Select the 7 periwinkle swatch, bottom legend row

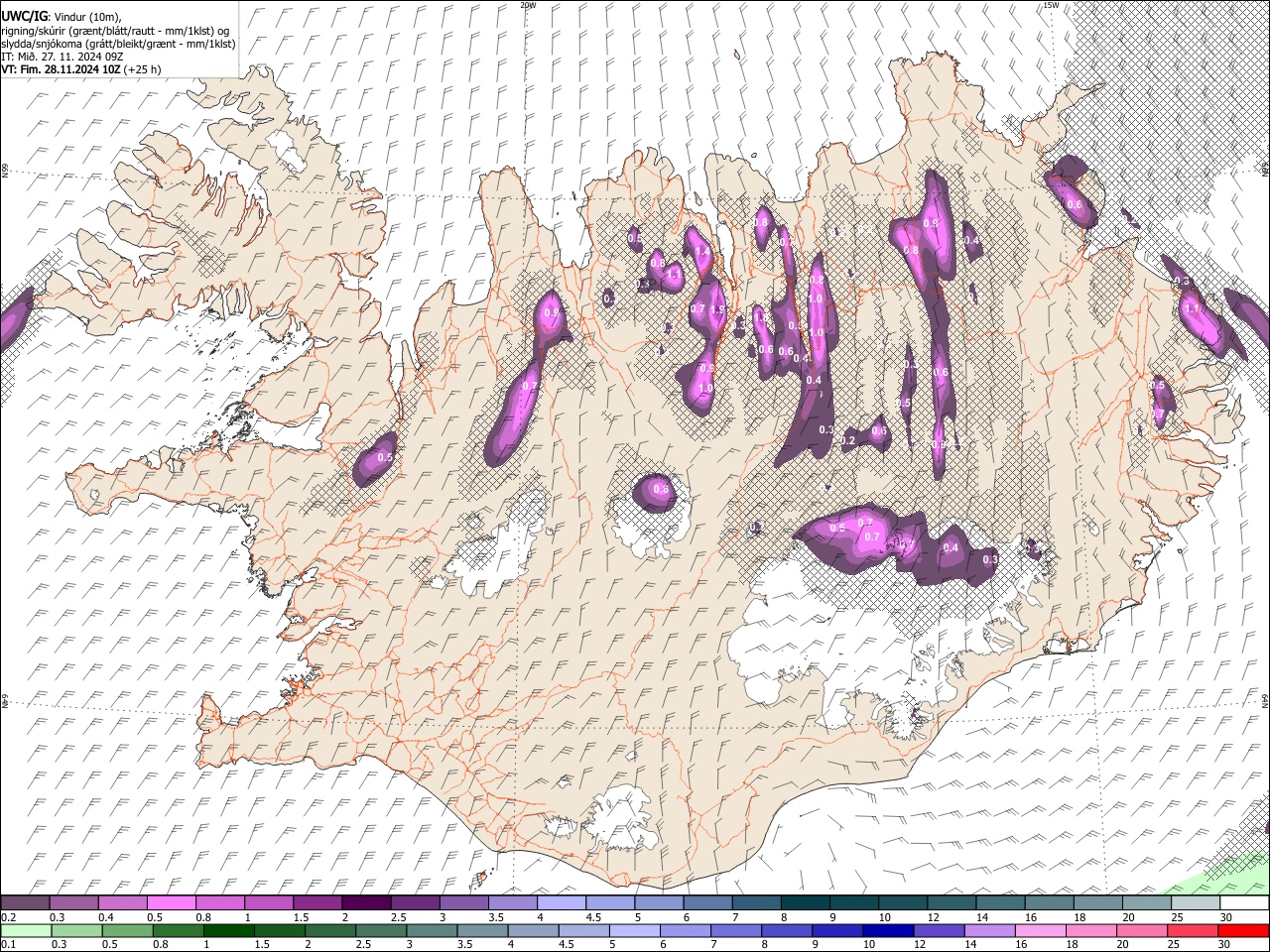736,930
